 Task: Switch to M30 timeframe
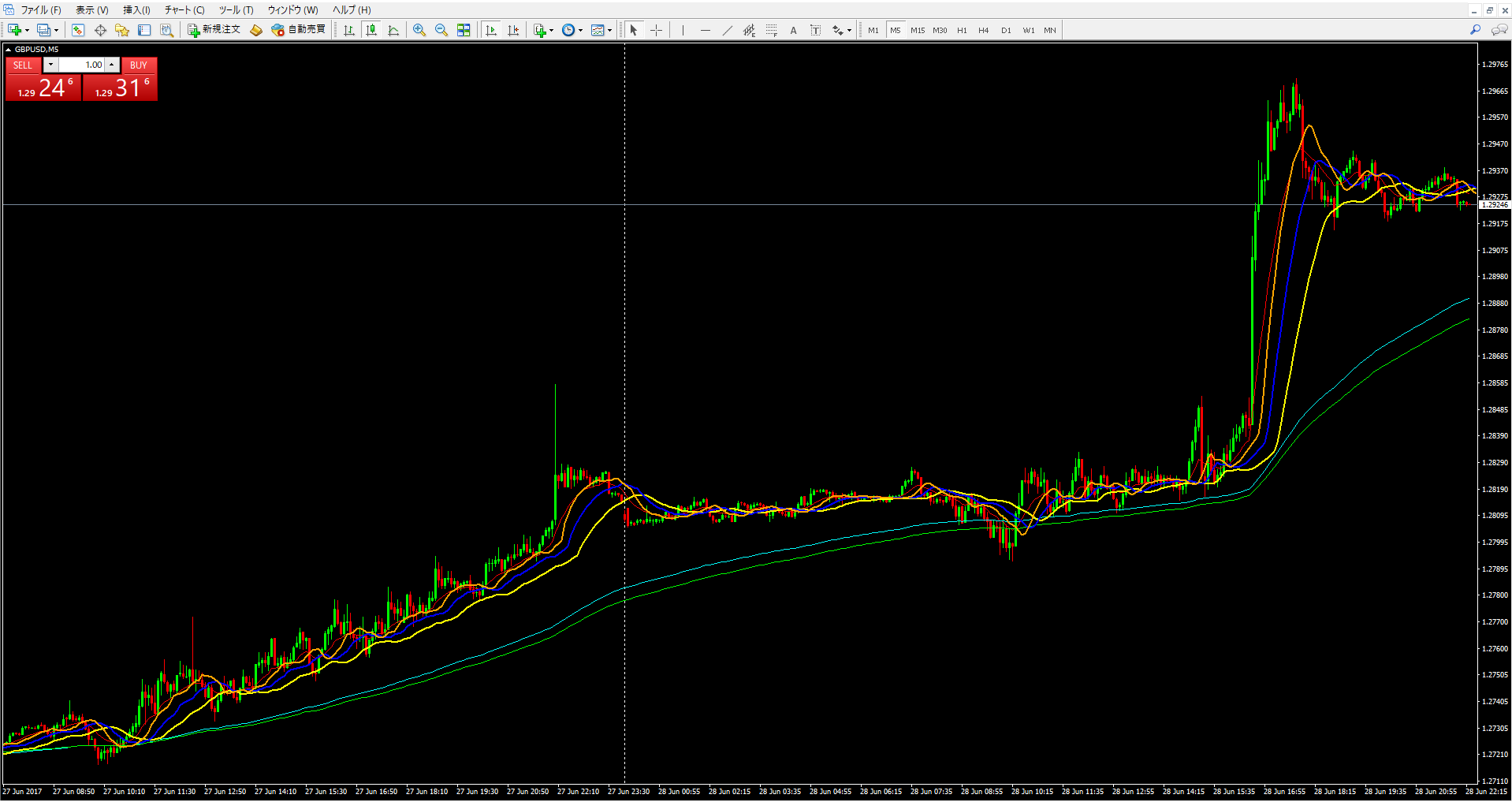tap(940, 30)
